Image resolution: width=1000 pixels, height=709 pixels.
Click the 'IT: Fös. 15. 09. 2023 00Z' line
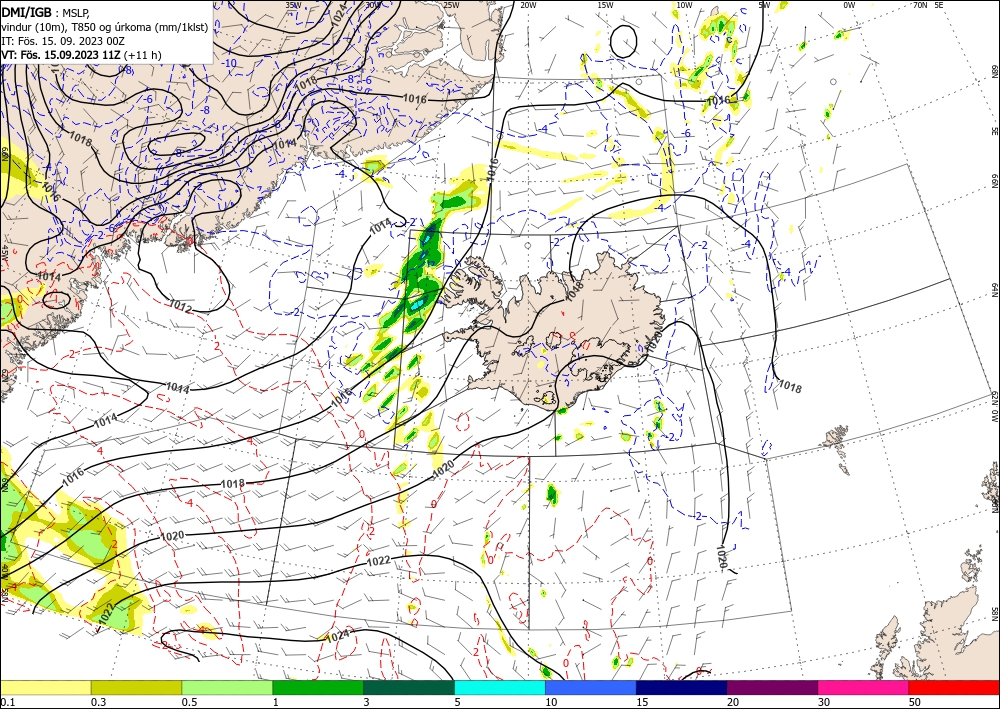coord(63,41)
